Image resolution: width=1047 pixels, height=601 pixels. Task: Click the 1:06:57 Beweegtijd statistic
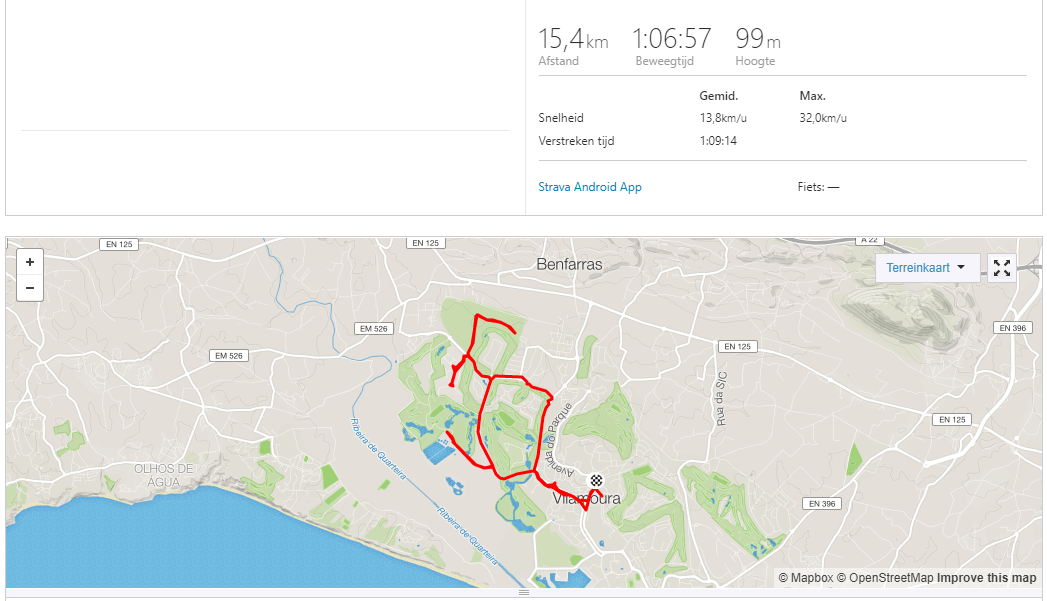671,46
